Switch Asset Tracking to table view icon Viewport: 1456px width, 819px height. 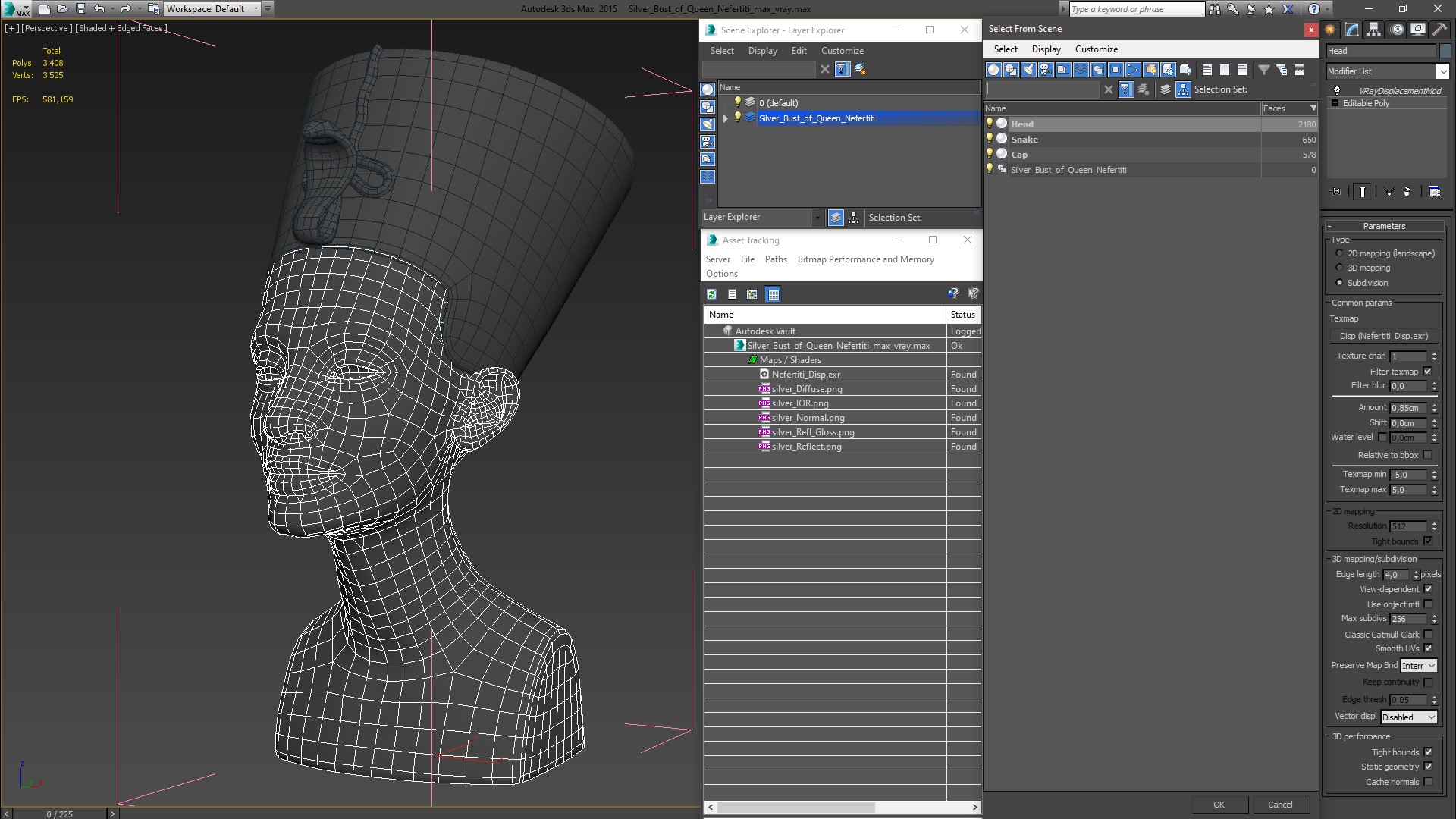tap(773, 294)
